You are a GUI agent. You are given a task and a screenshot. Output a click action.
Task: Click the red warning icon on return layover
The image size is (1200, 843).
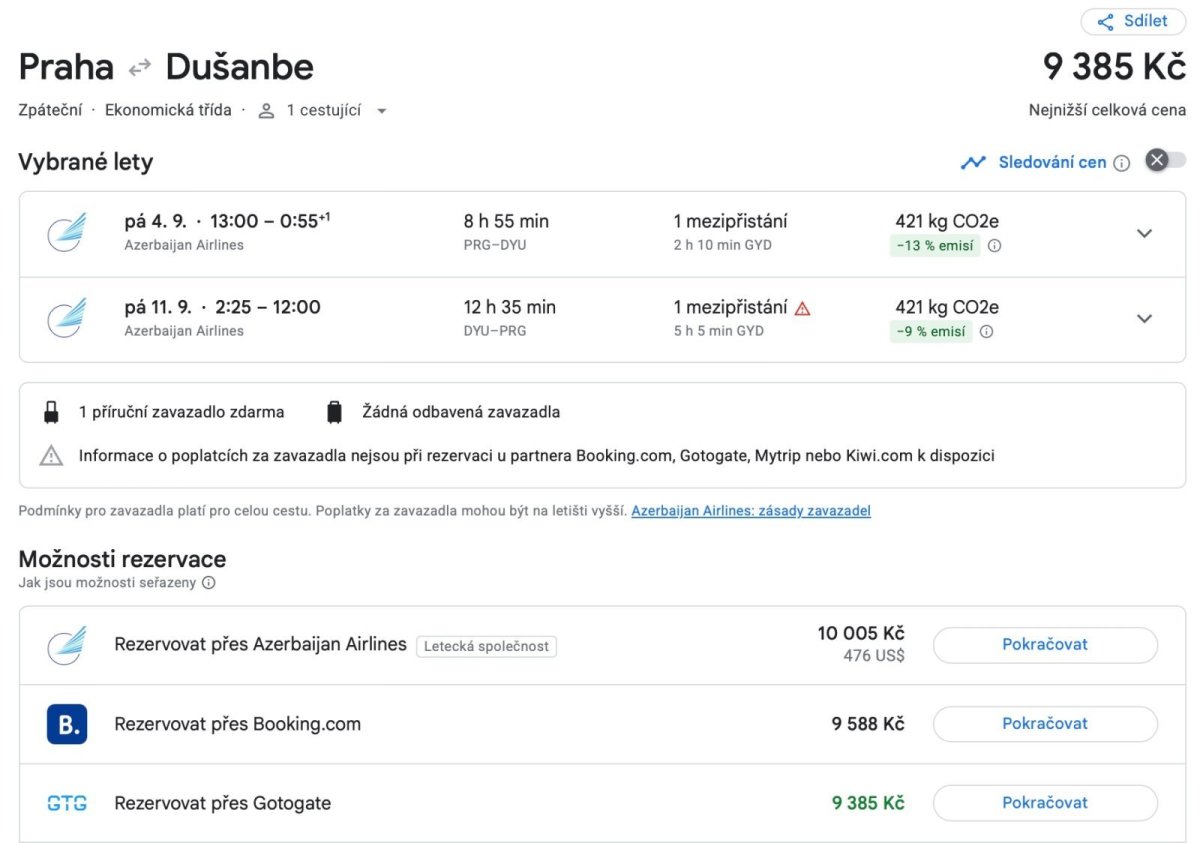point(802,308)
